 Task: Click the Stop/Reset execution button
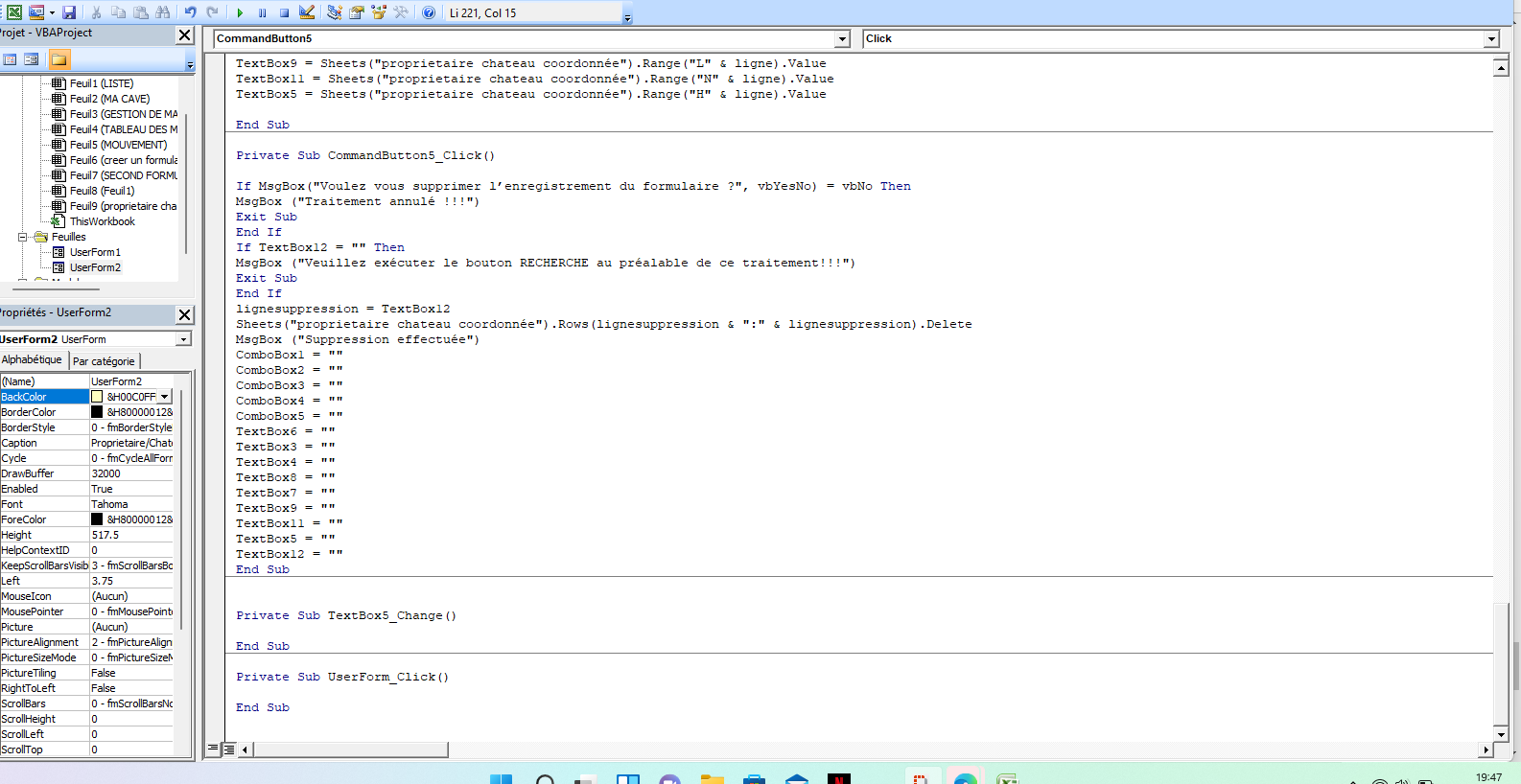285,12
